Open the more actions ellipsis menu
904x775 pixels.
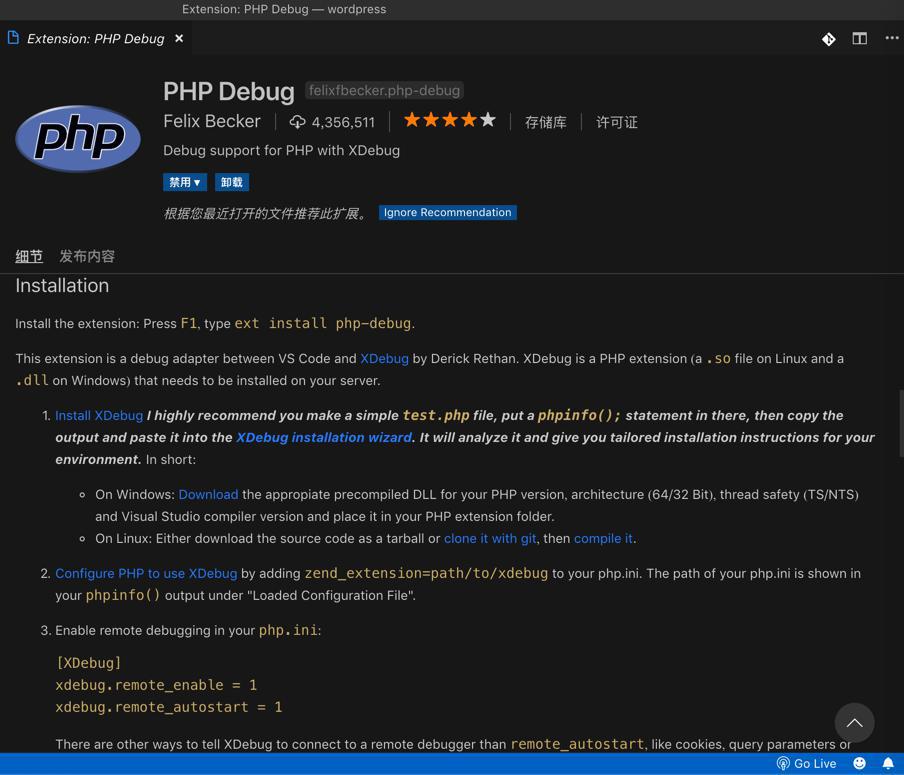coord(892,38)
